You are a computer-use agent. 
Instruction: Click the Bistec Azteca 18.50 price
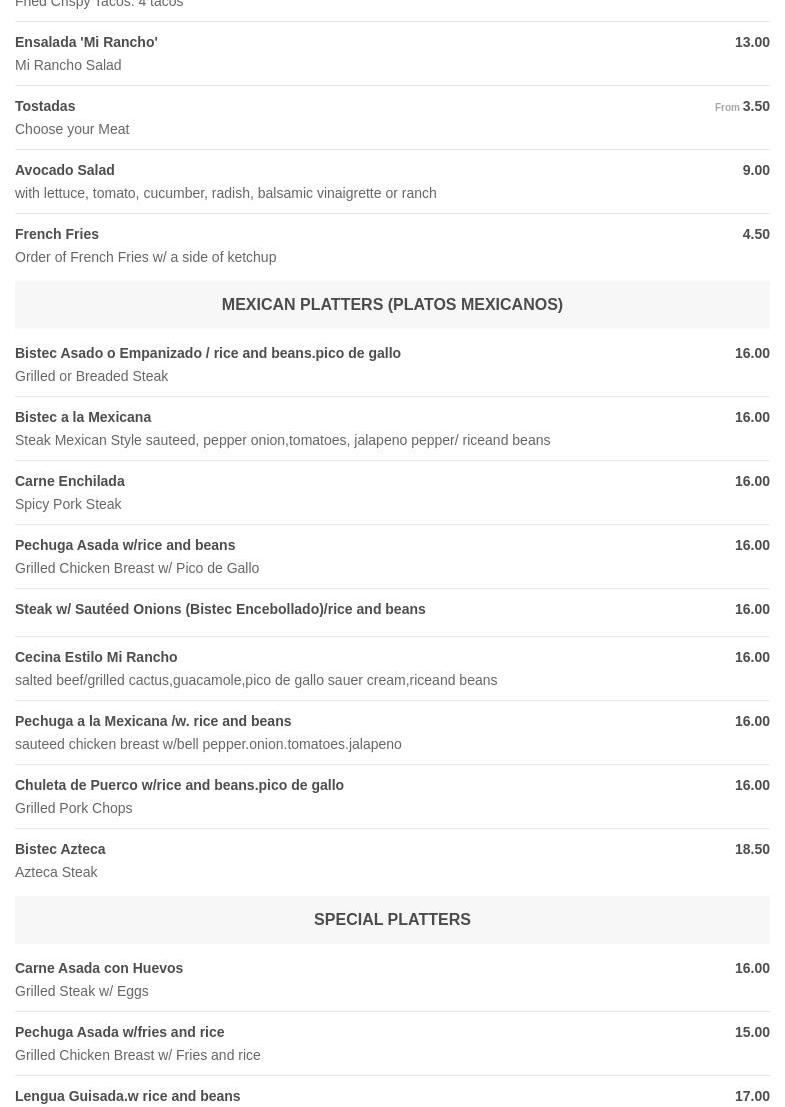pos(752,849)
